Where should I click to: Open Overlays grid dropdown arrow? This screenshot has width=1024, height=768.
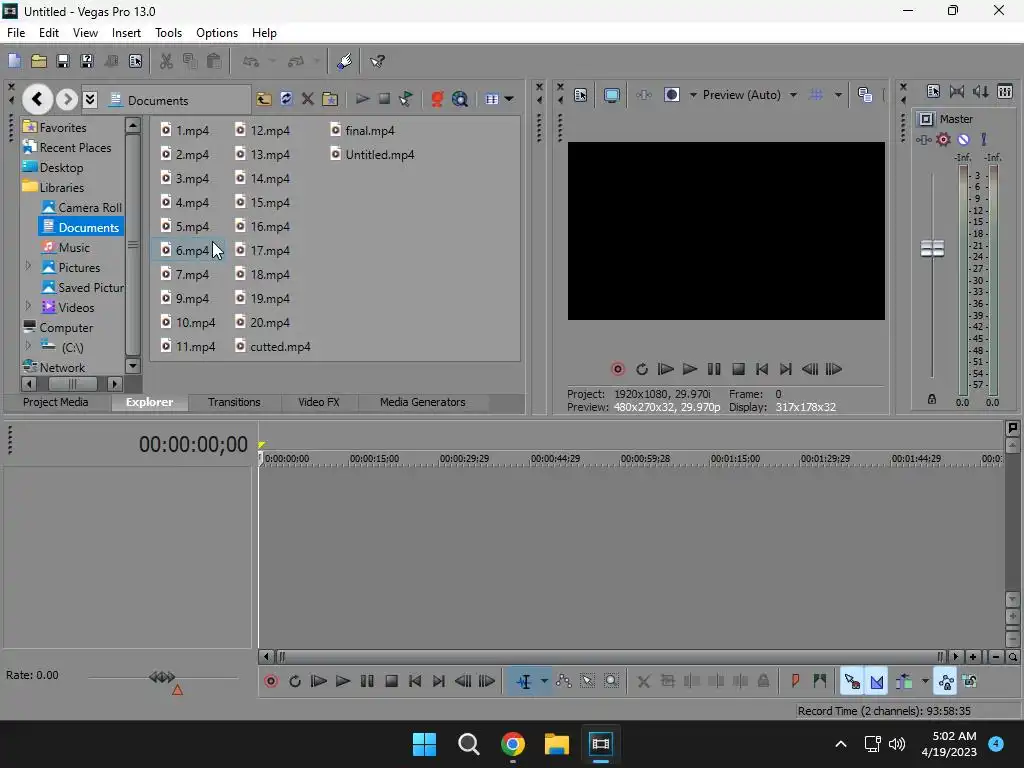click(838, 95)
